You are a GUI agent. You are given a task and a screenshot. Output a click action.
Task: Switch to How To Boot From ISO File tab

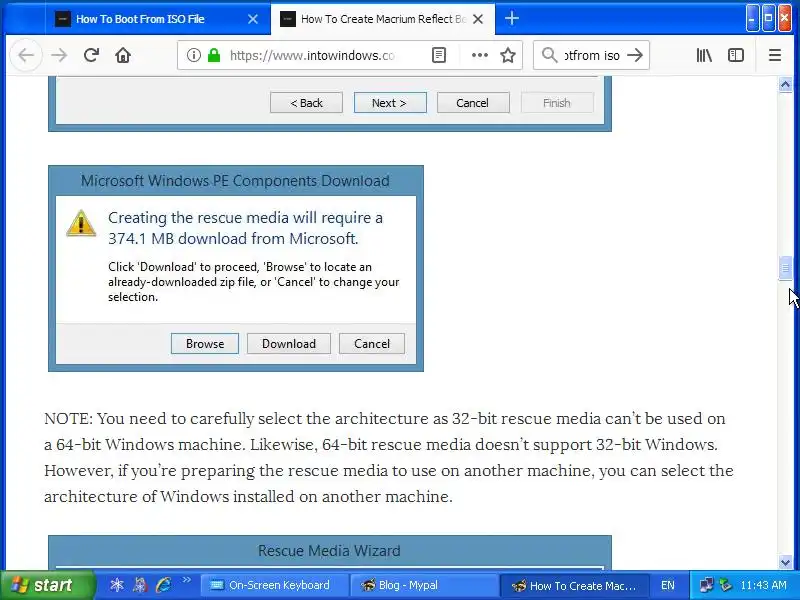[x=158, y=19]
